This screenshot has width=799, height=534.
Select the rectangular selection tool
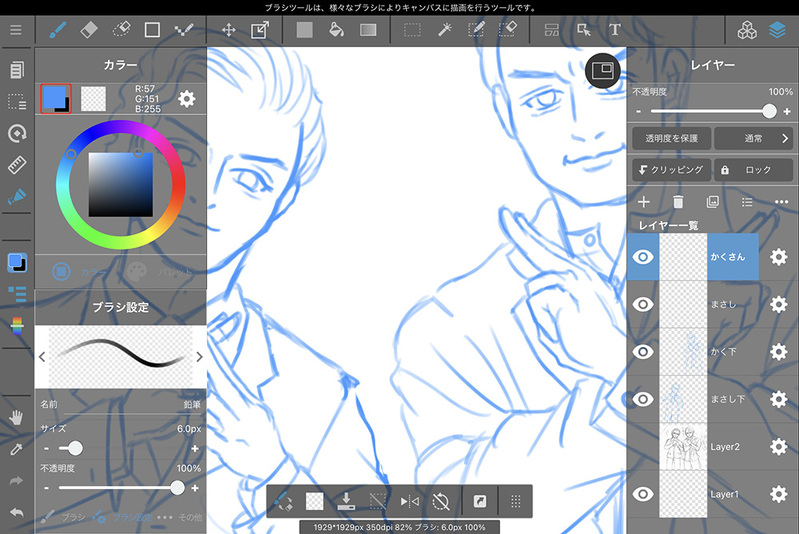click(412, 30)
